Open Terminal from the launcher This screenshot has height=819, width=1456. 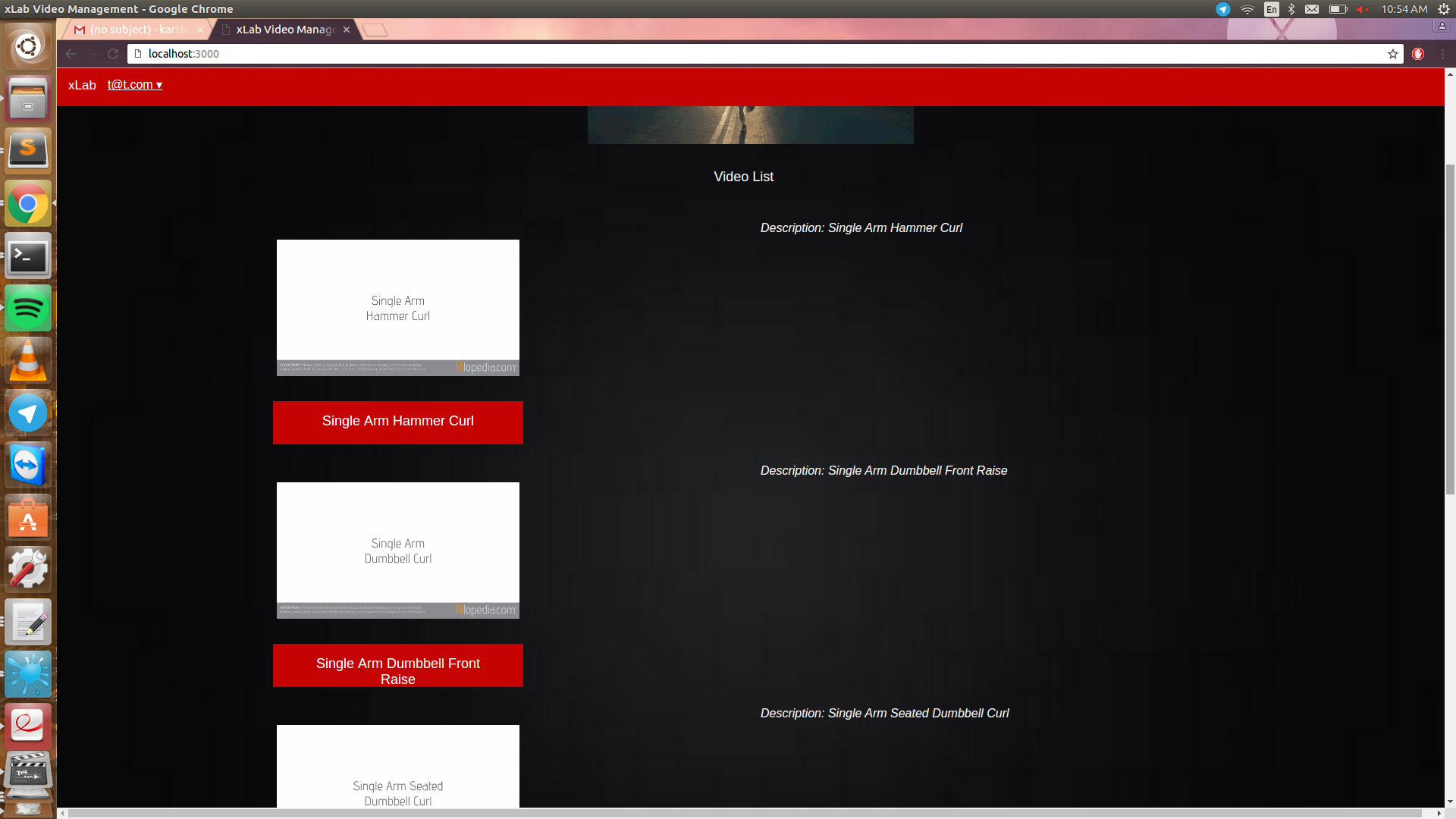(28, 256)
